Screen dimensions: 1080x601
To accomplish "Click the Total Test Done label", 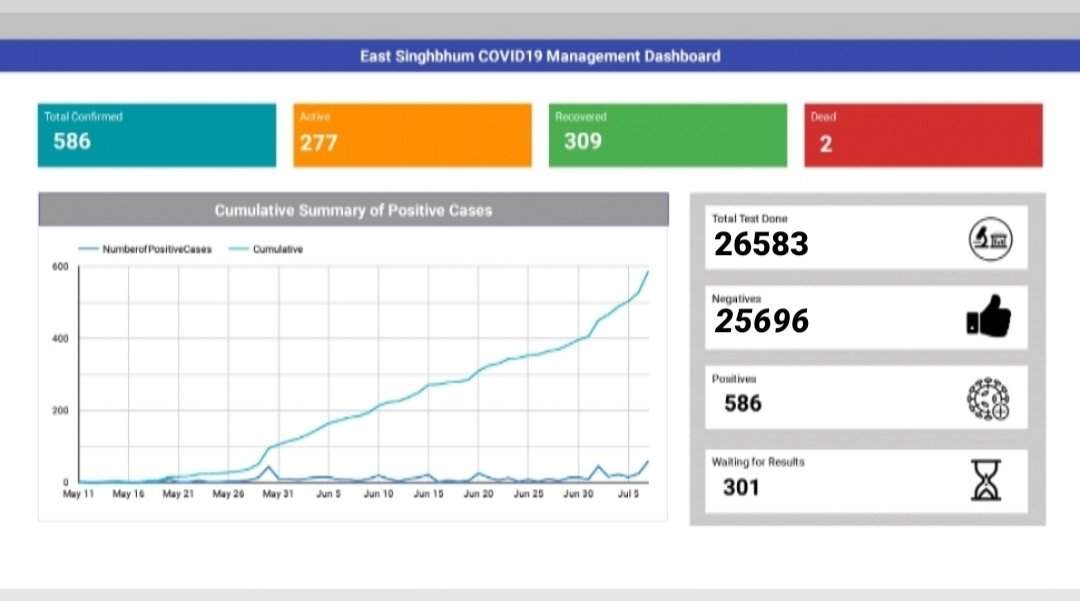I will [749, 218].
